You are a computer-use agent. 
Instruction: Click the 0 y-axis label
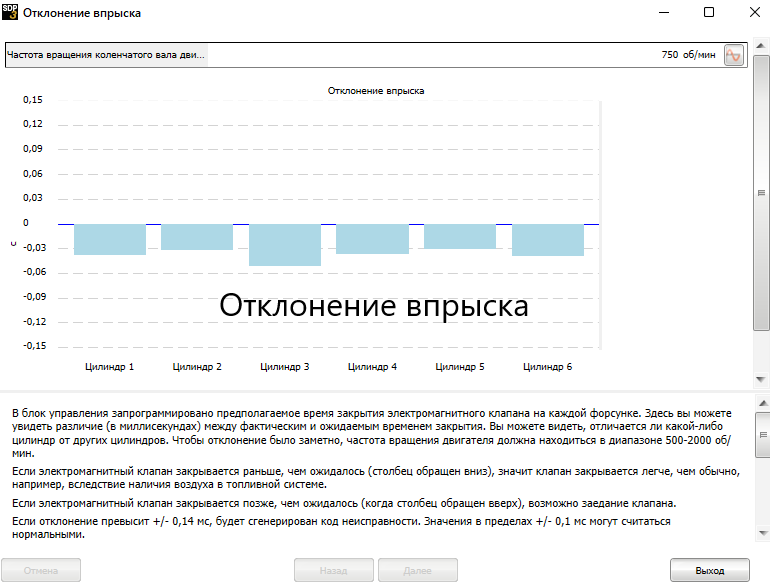pos(26,222)
